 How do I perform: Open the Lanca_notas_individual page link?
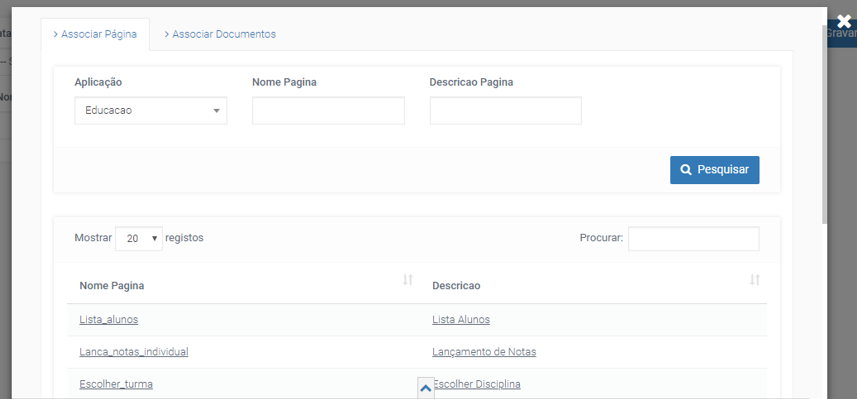pos(134,351)
